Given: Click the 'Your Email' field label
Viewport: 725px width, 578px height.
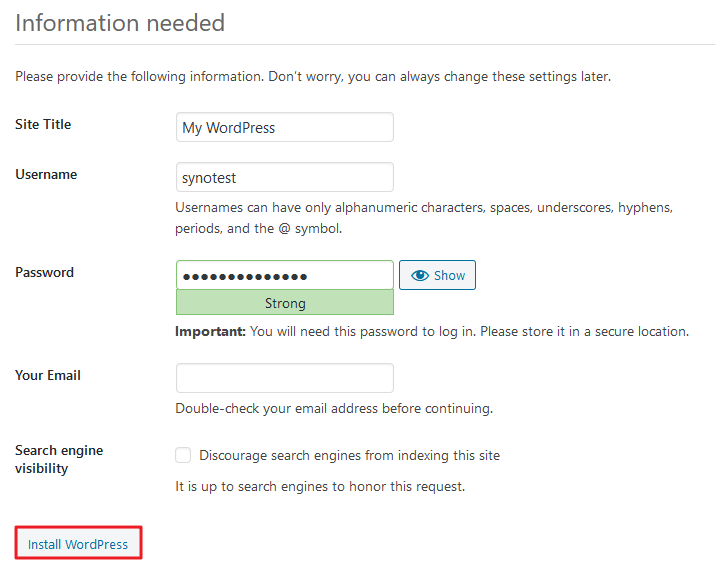Looking at the screenshot, I should tap(48, 375).
